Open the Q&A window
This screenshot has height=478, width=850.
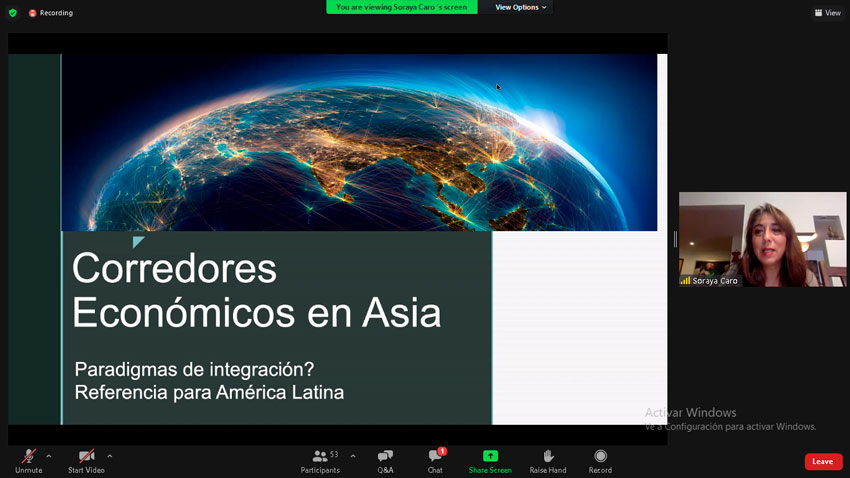pyautogui.click(x=385, y=460)
